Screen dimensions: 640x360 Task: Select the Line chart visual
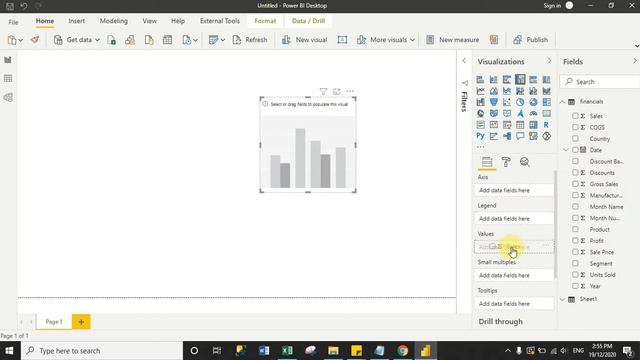point(480,91)
